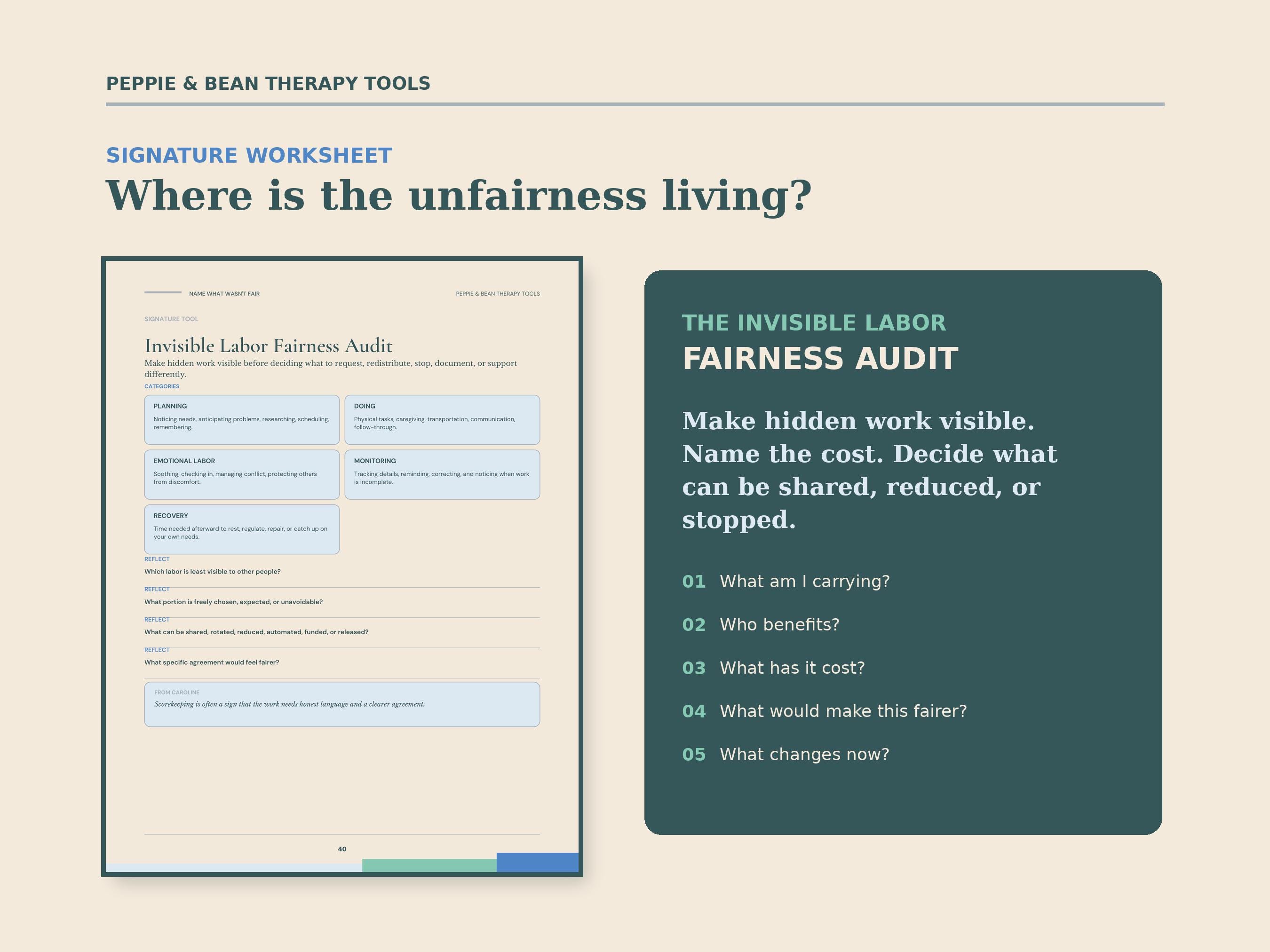Click worksheet's top-right 'PEPPIE & BEAN THERAPY TOOLS' text
Image resolution: width=1270 pixels, height=952 pixels.
(498, 294)
